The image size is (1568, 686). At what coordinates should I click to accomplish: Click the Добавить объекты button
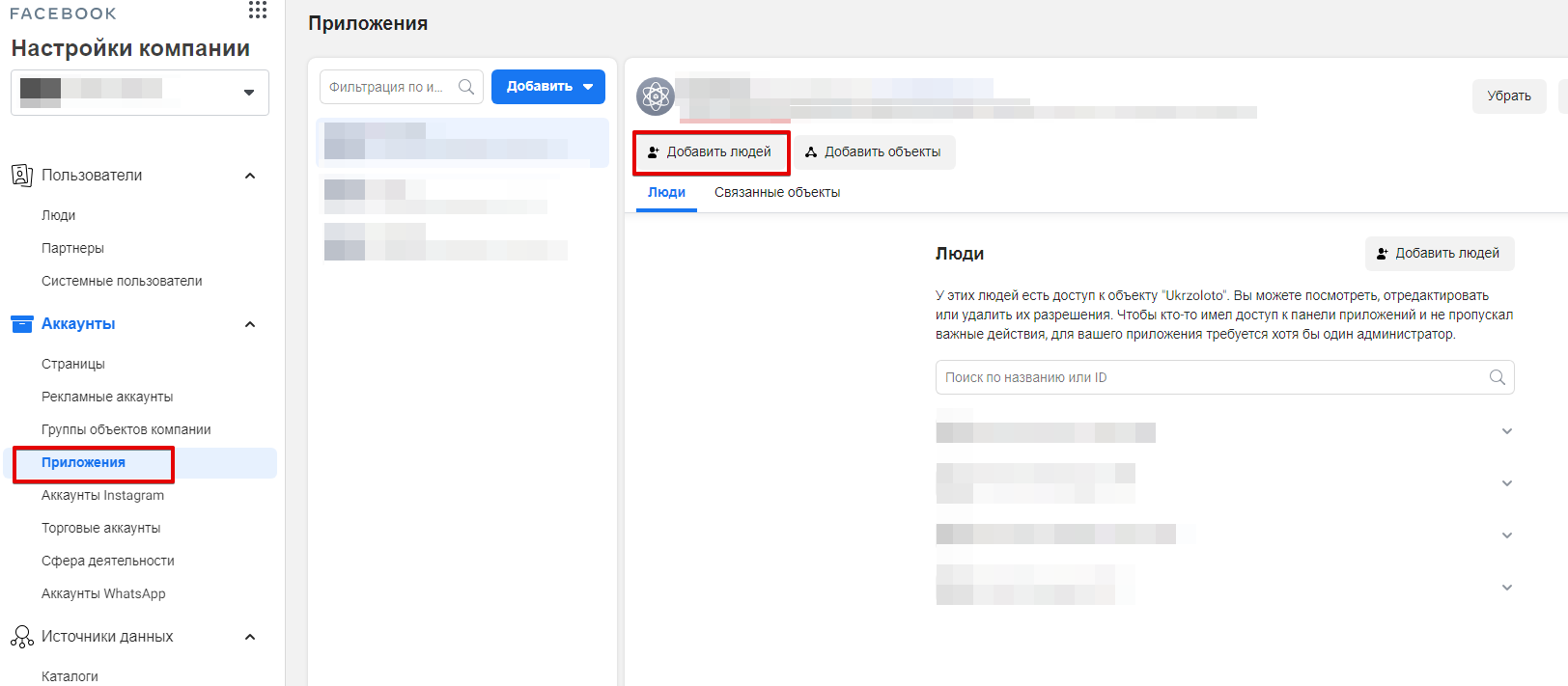[x=874, y=152]
